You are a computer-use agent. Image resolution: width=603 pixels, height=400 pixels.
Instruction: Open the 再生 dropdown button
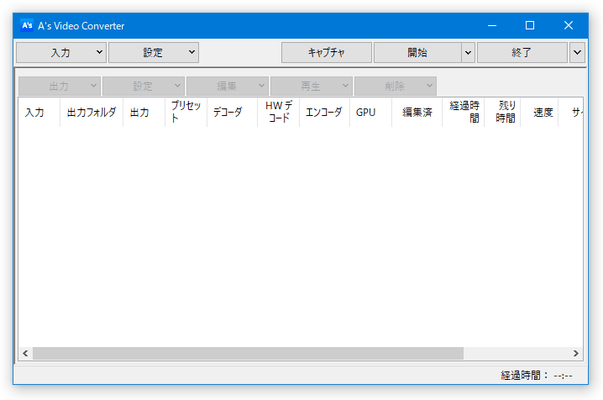(311, 86)
